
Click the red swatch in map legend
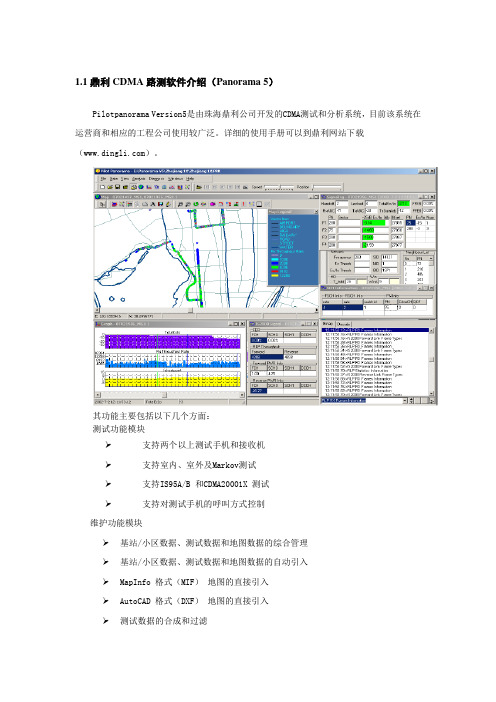point(275,271)
